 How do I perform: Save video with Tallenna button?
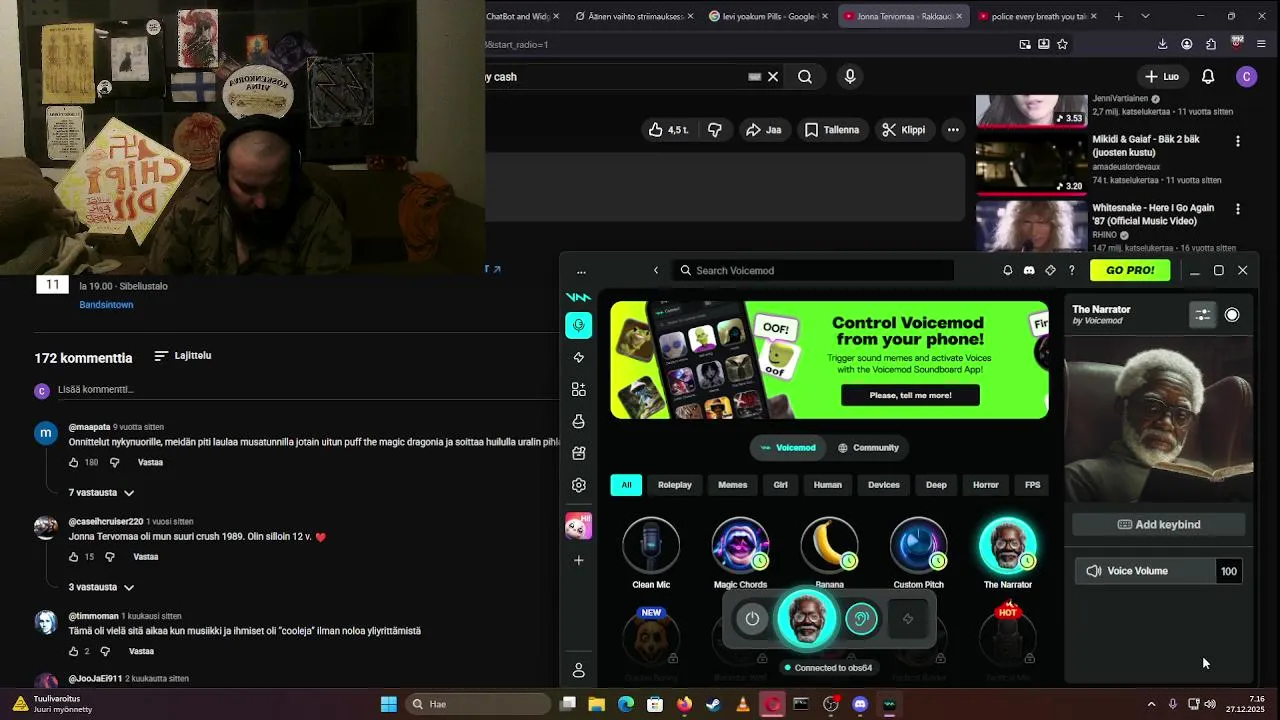(832, 130)
